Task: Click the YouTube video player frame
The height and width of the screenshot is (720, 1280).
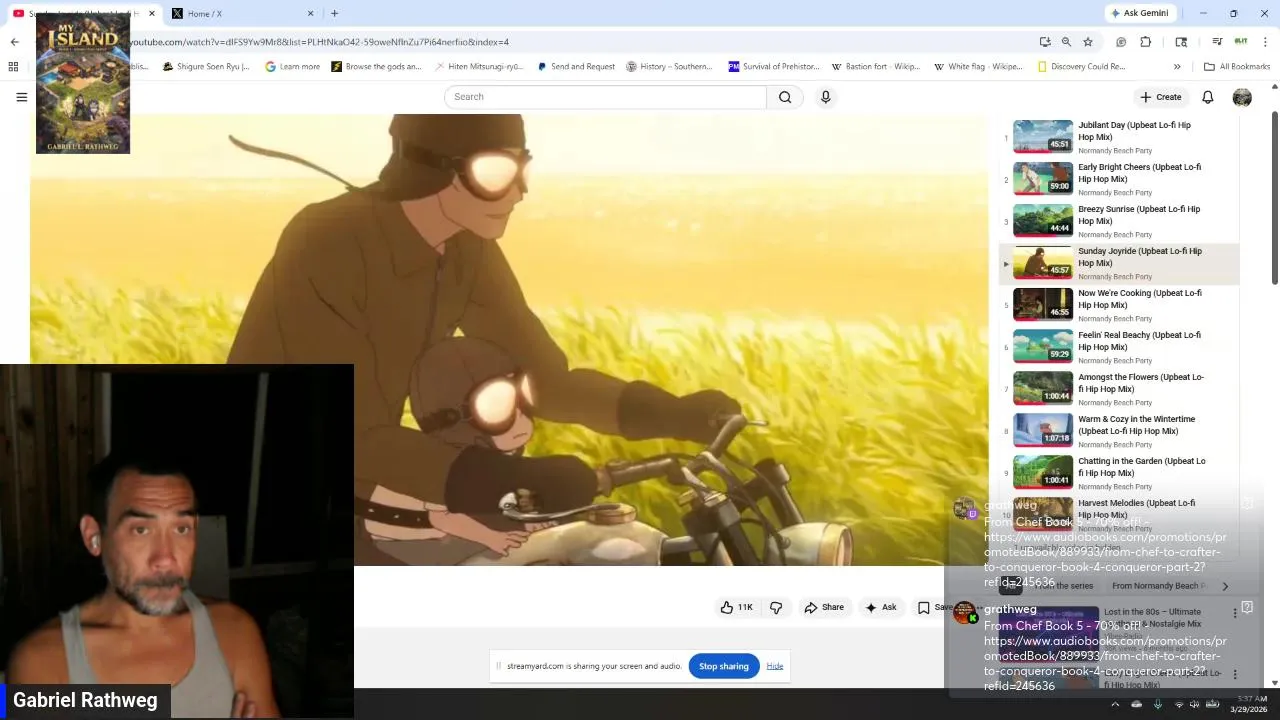Action: coord(509,340)
